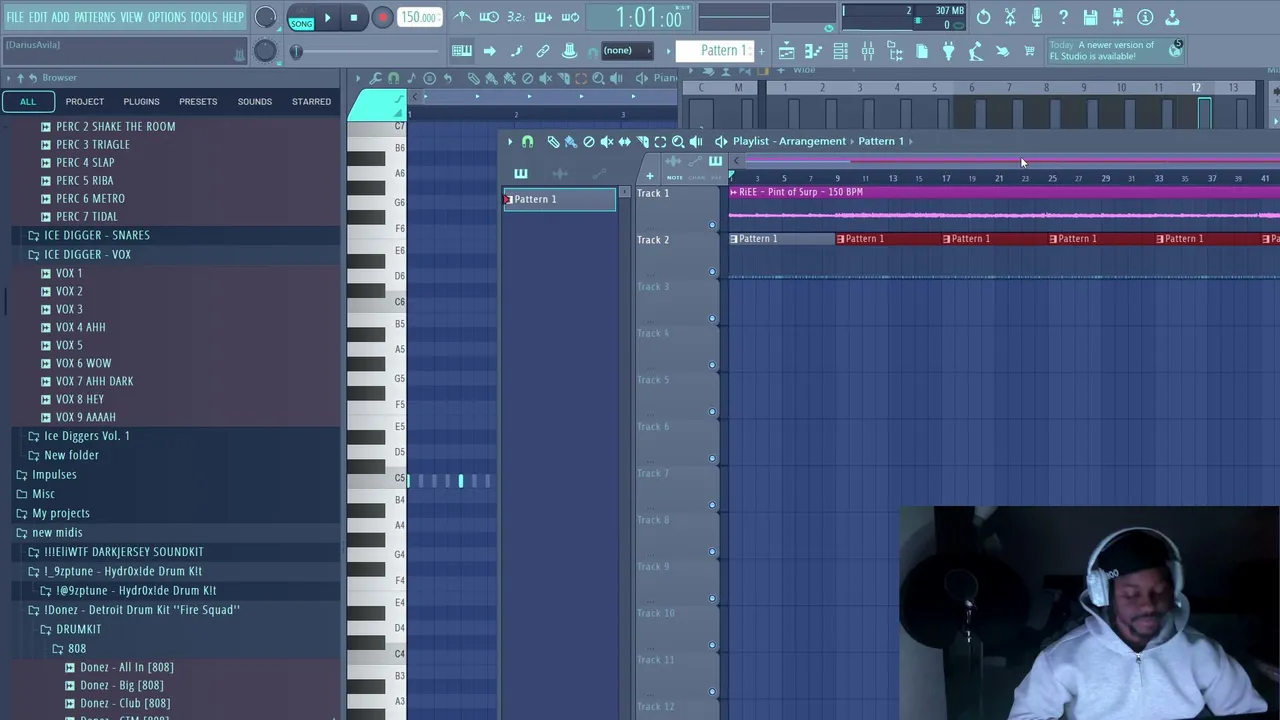Add a new pattern with the plus button

pos(761,51)
